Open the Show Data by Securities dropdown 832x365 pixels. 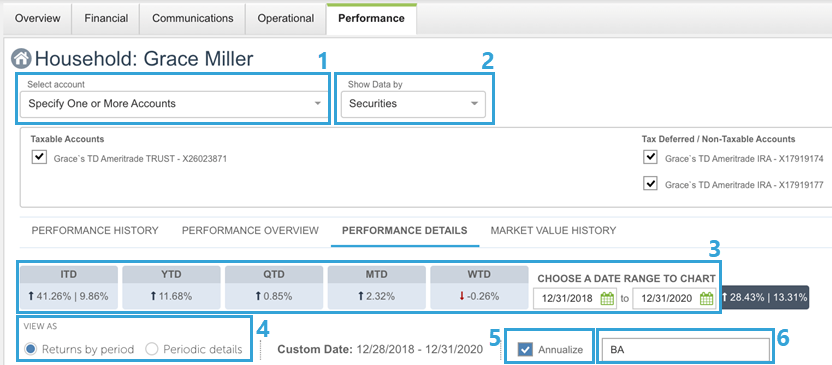tap(413, 104)
